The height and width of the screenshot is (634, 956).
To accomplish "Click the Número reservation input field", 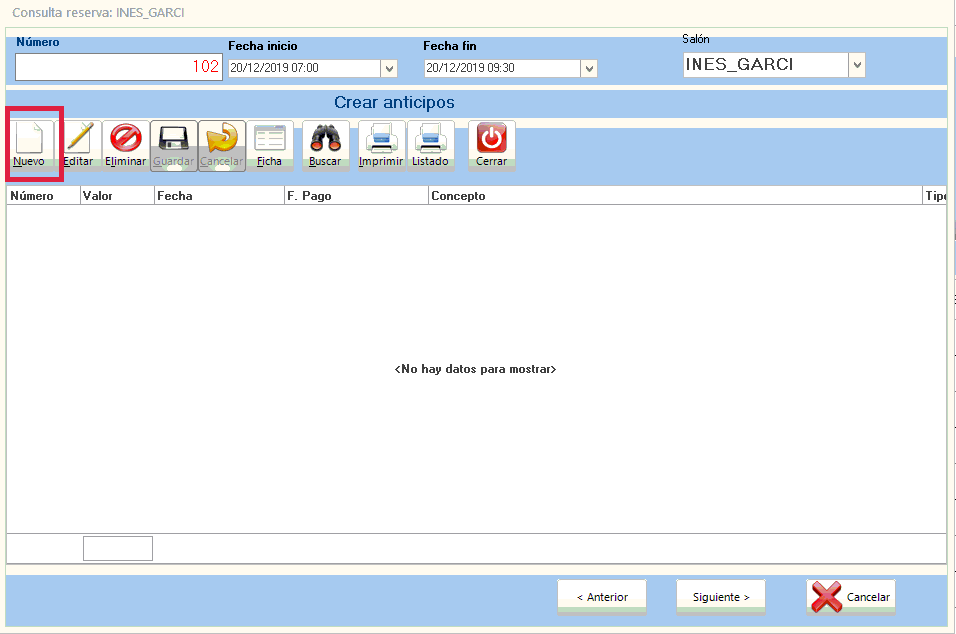I will pyautogui.click(x=118, y=67).
